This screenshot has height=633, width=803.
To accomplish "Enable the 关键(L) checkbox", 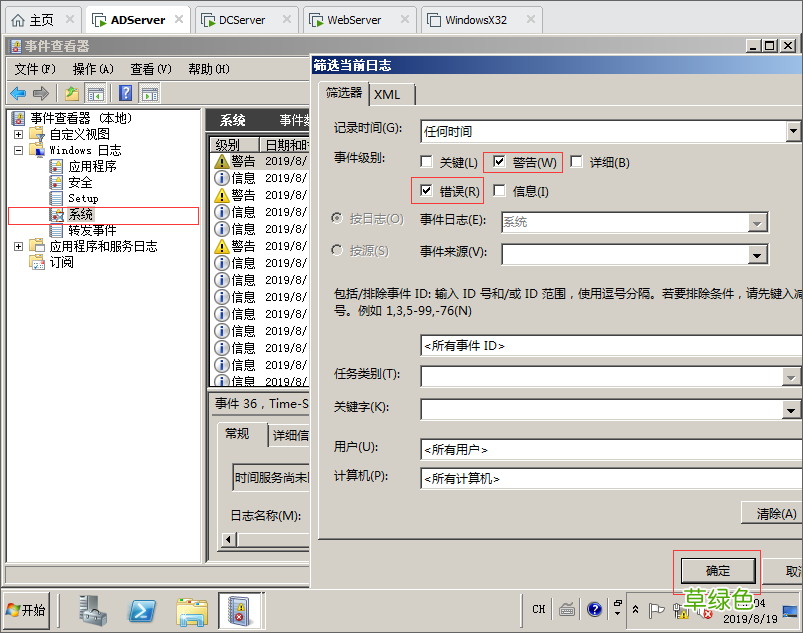I will (x=427, y=162).
